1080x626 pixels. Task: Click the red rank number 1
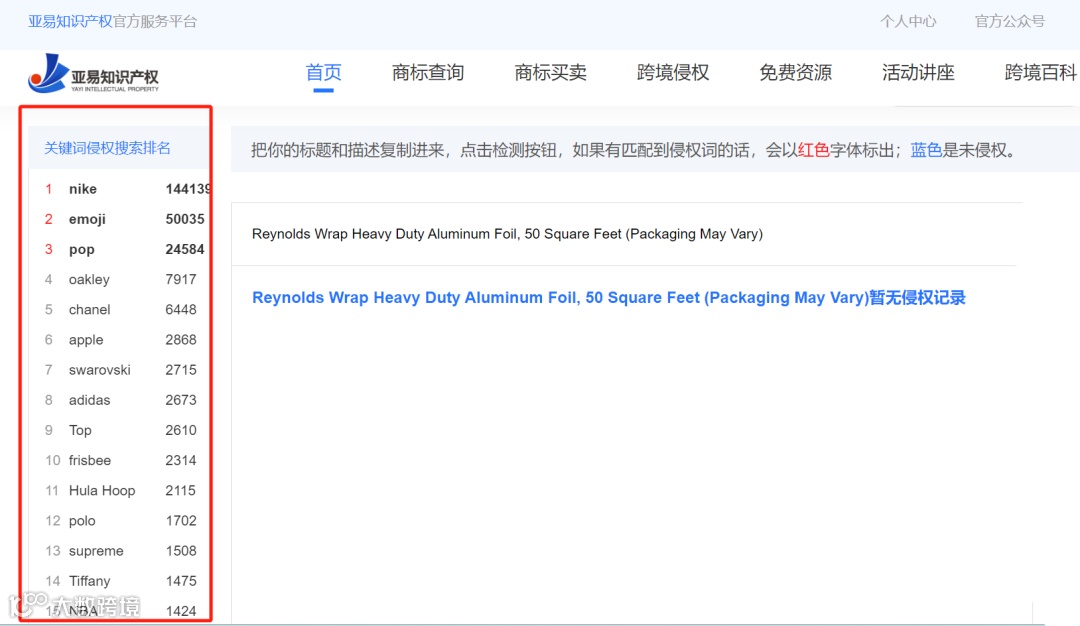[x=48, y=189]
